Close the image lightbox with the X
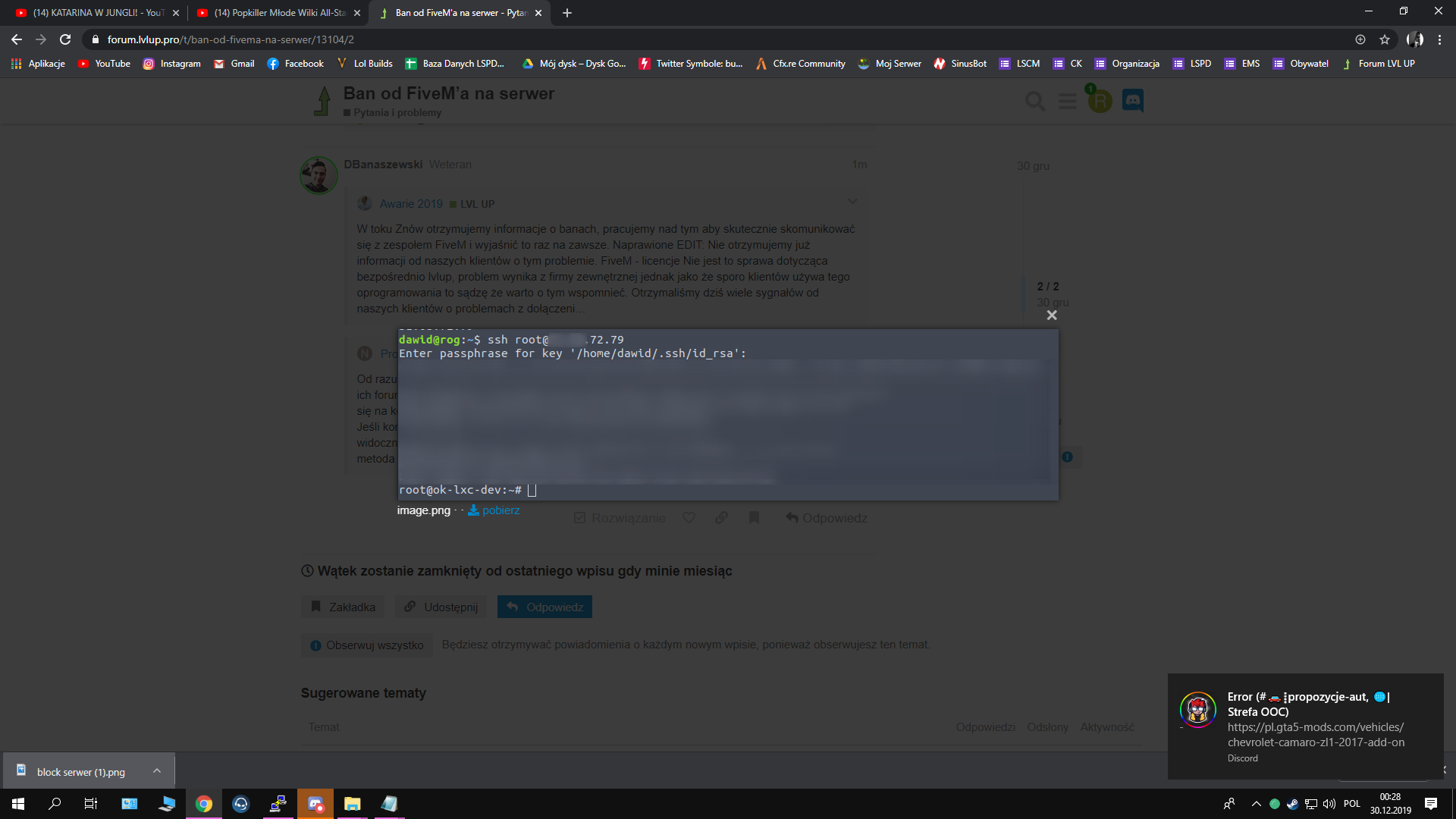1456x819 pixels. point(1052,315)
